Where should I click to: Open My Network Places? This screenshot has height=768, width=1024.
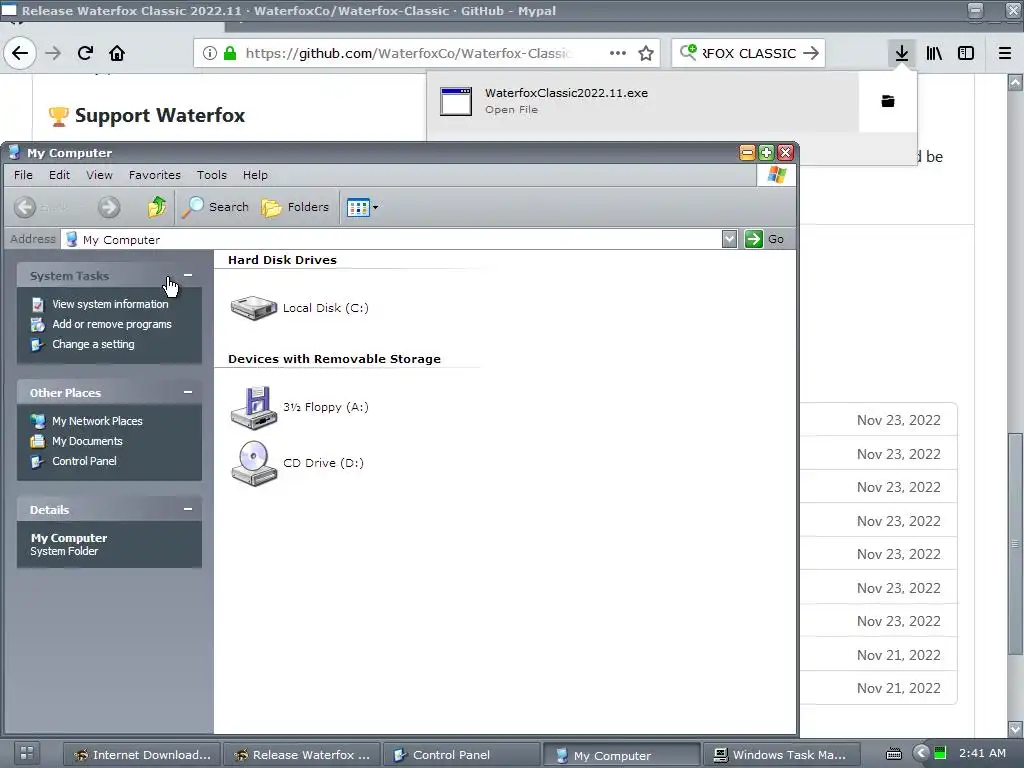point(97,421)
